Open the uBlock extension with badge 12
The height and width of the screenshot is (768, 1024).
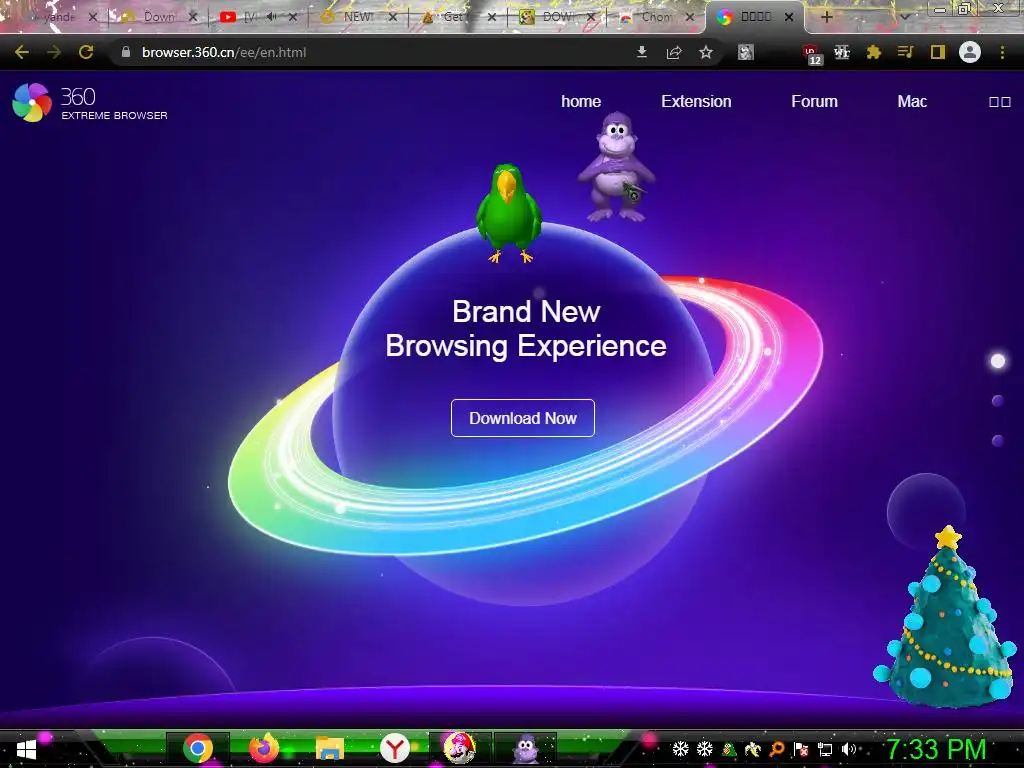(812, 54)
